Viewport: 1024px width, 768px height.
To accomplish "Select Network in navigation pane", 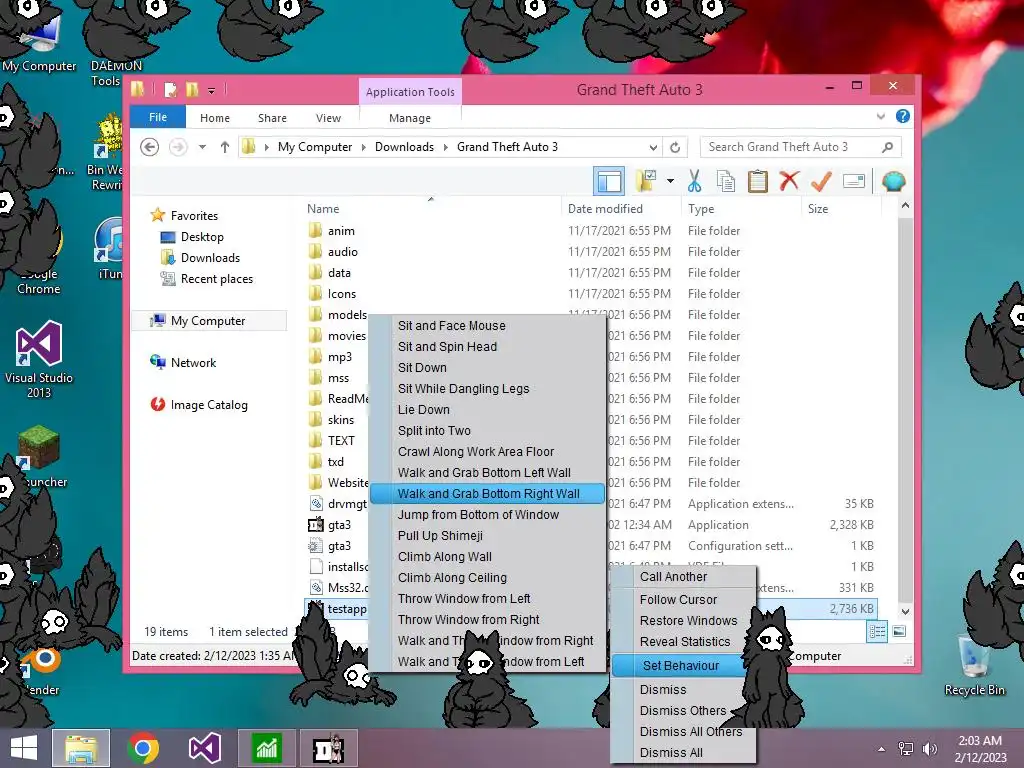I will [x=193, y=362].
